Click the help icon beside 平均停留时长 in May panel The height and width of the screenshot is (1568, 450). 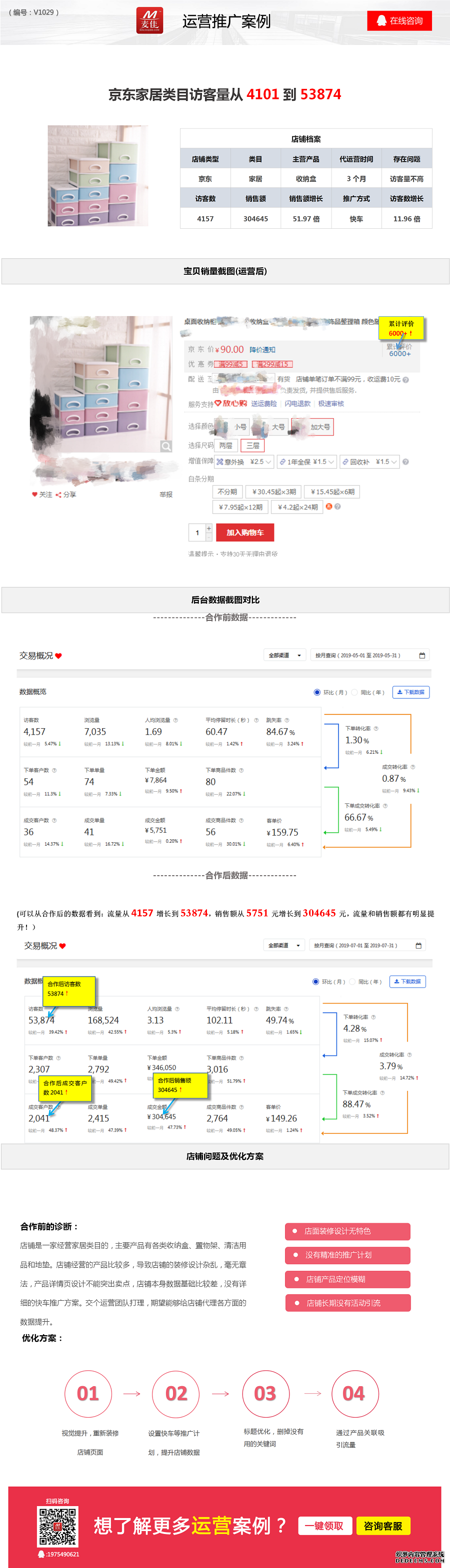[x=256, y=720]
